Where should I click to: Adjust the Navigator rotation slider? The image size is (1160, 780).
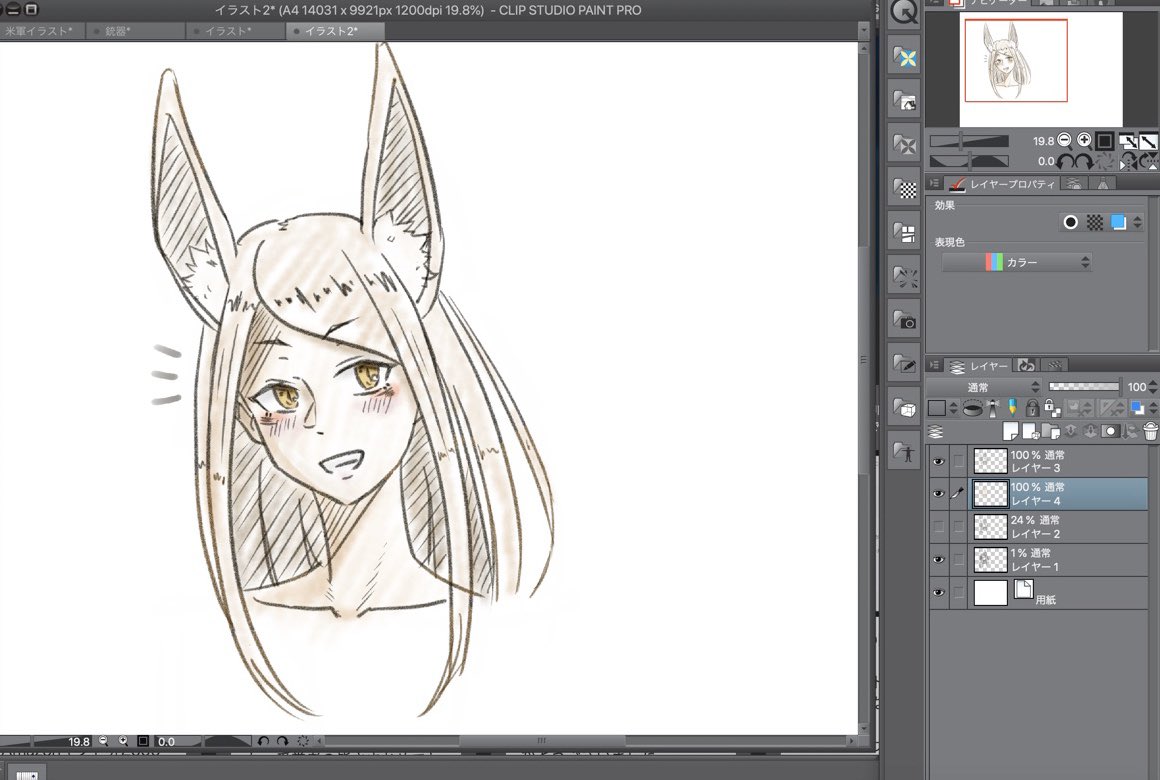click(969, 161)
